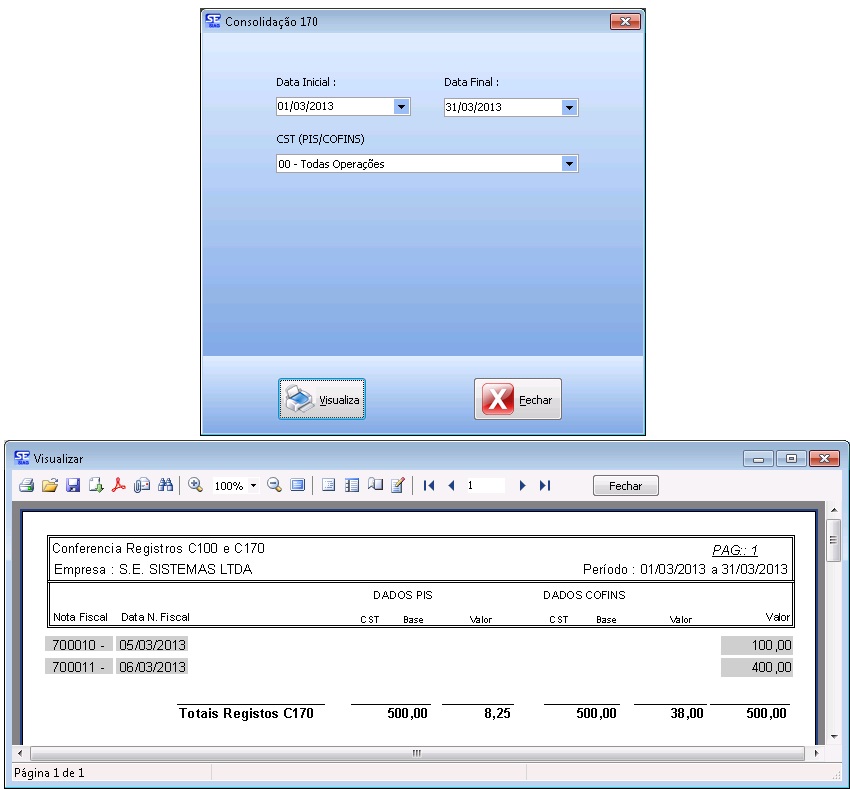Open the 100% zoom level dropdown
Image resolution: width=850 pixels, height=789 pixels.
[254, 486]
